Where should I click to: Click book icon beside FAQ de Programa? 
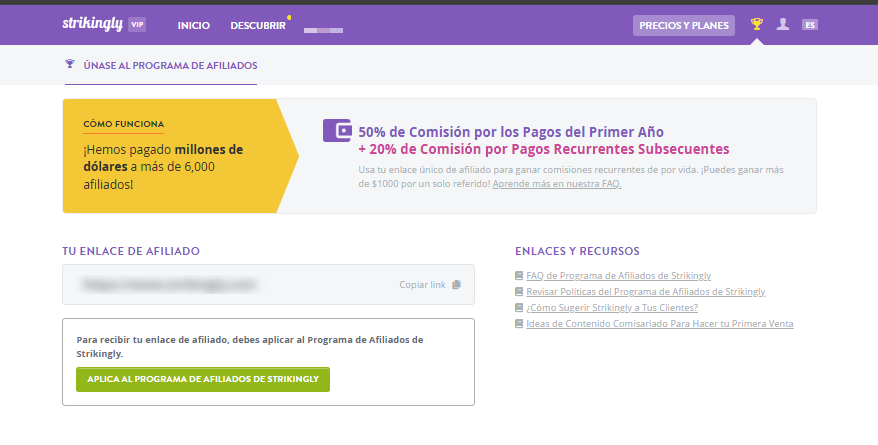point(519,275)
